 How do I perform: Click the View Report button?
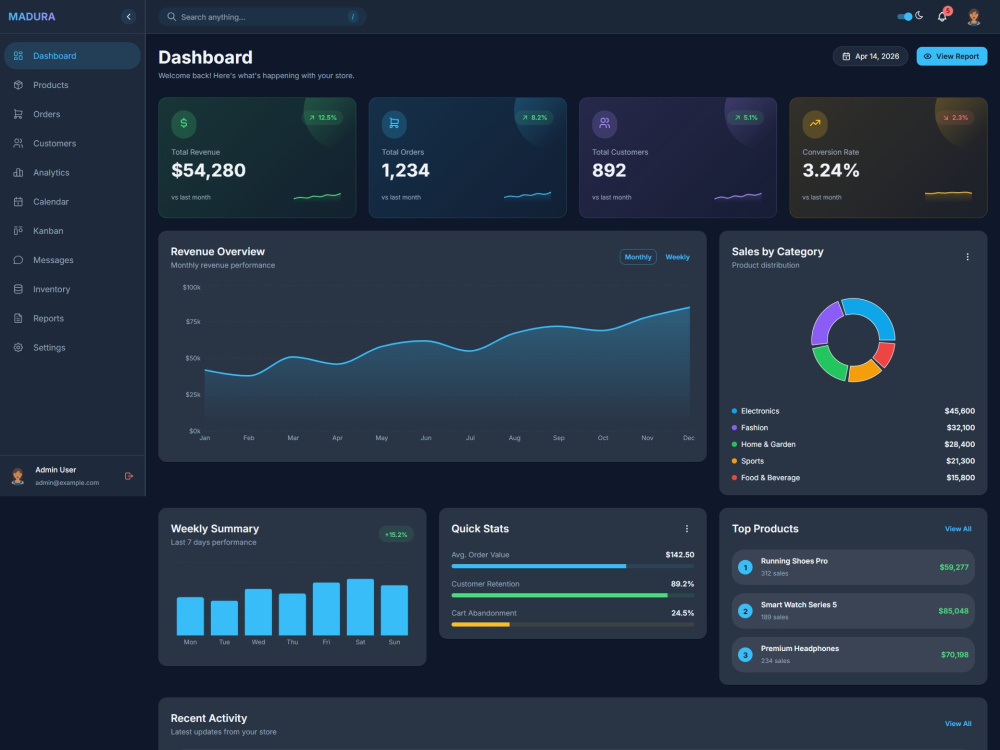[x=952, y=56]
